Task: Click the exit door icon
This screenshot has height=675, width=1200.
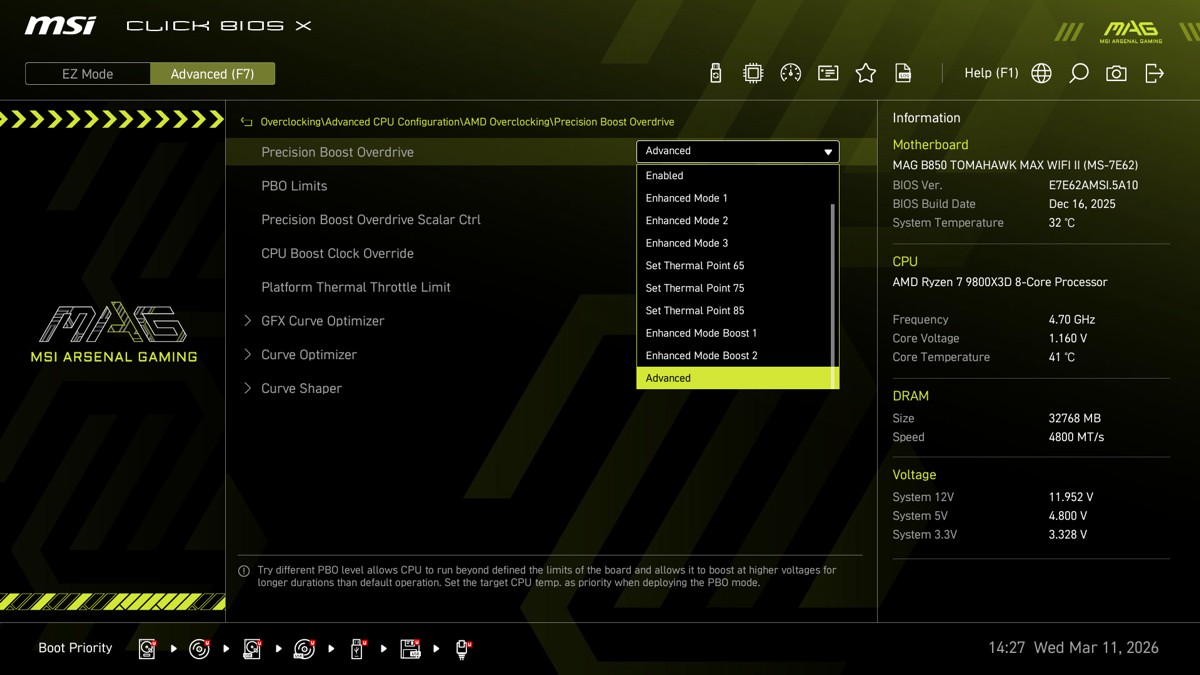Action: coord(1154,73)
